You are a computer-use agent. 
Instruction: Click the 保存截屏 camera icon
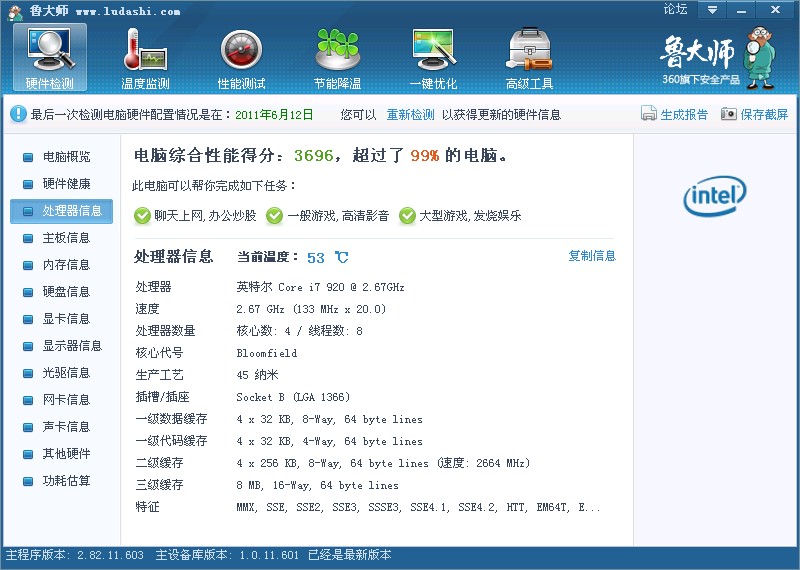tap(728, 114)
